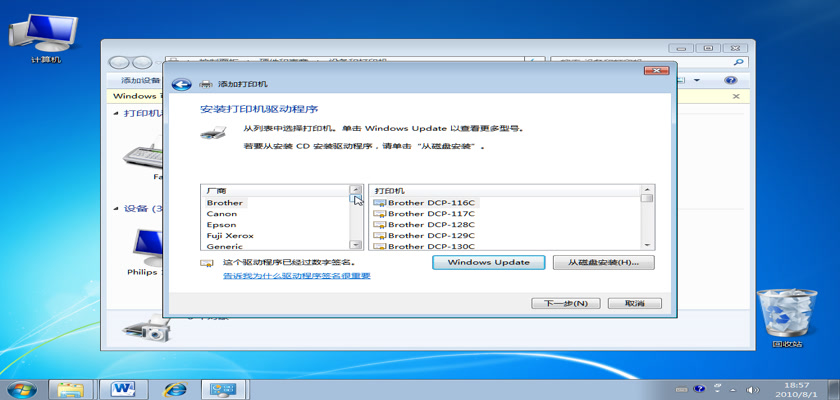
Task: Collapse the 设备 group in background window
Action: tap(115, 209)
